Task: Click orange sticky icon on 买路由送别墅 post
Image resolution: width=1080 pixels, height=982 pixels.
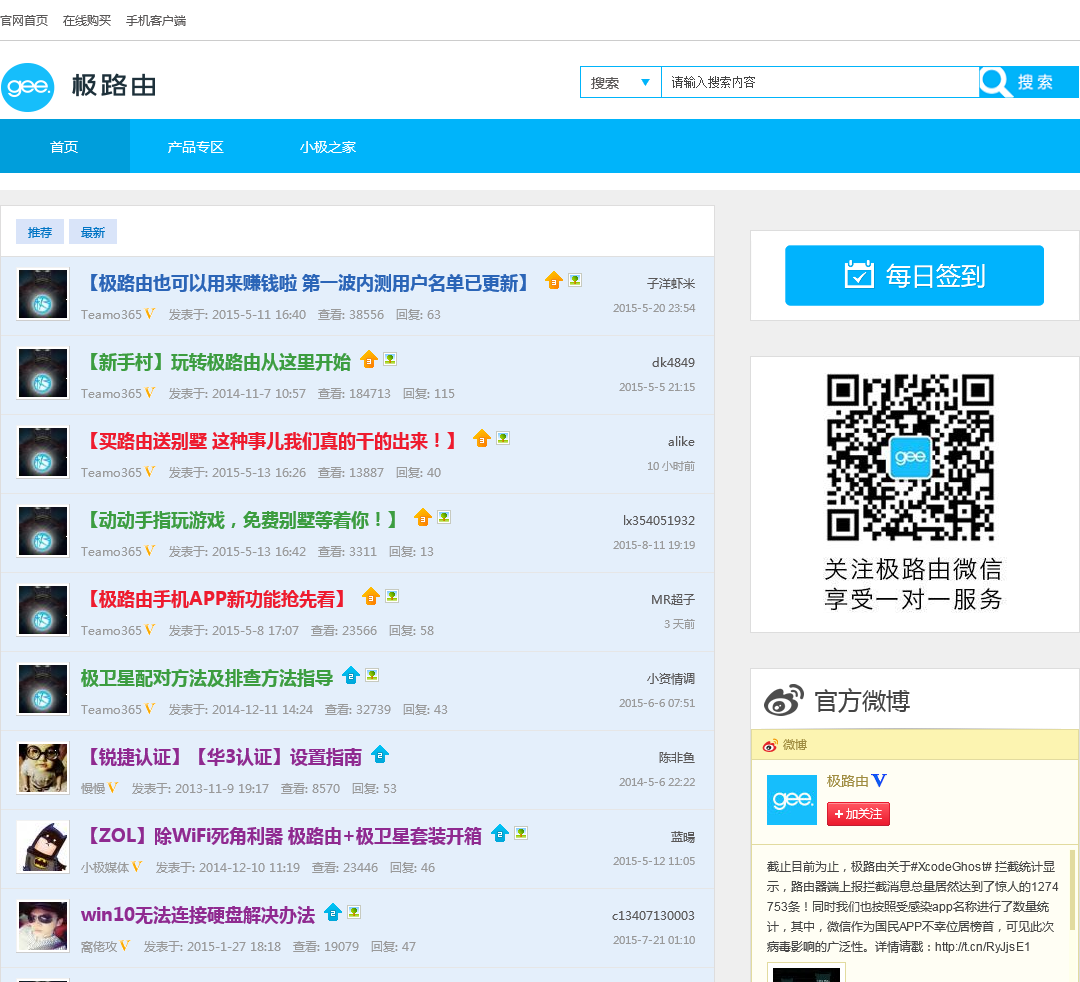Action: coord(482,438)
